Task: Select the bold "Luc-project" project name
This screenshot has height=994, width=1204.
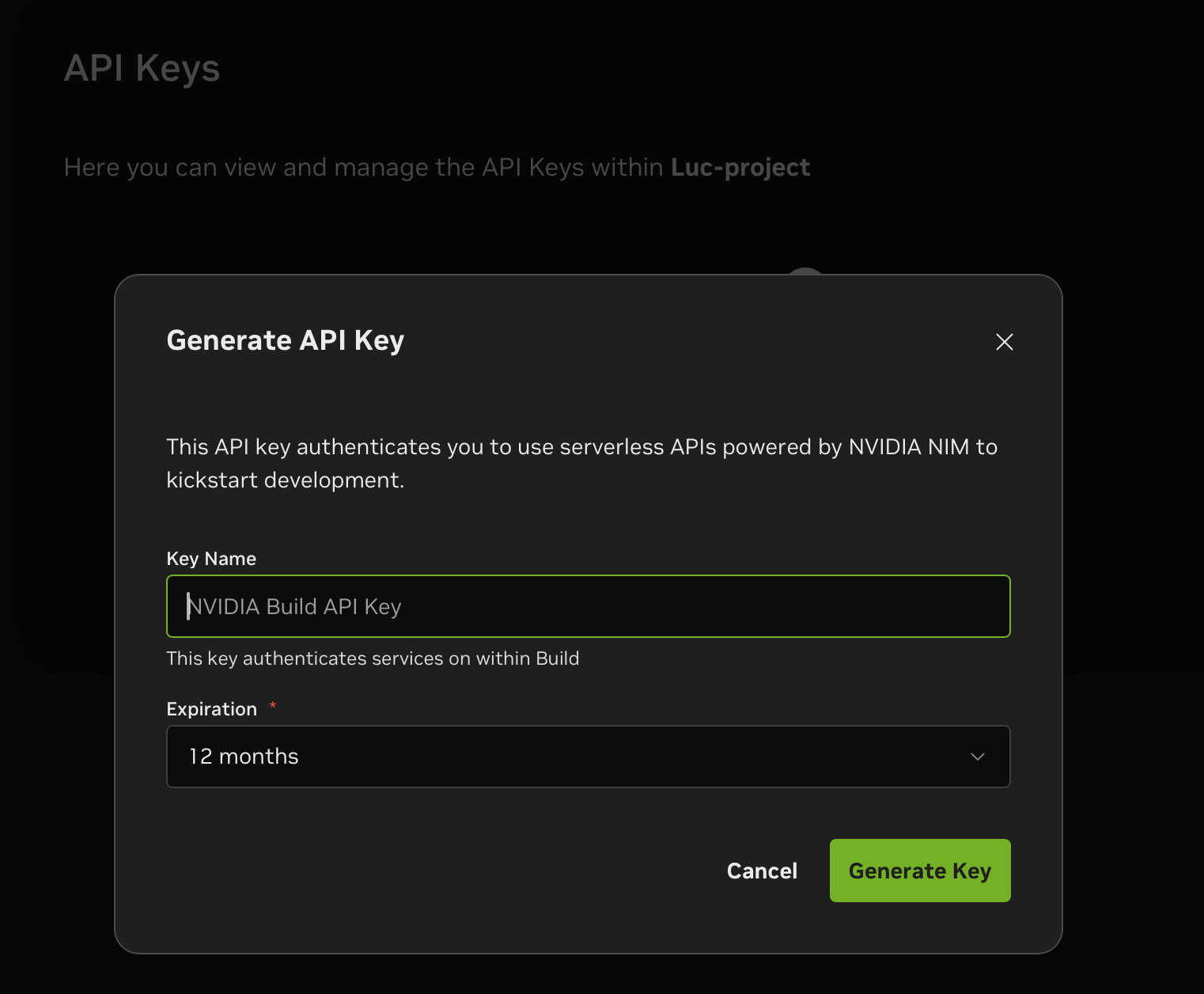Action: tap(740, 168)
